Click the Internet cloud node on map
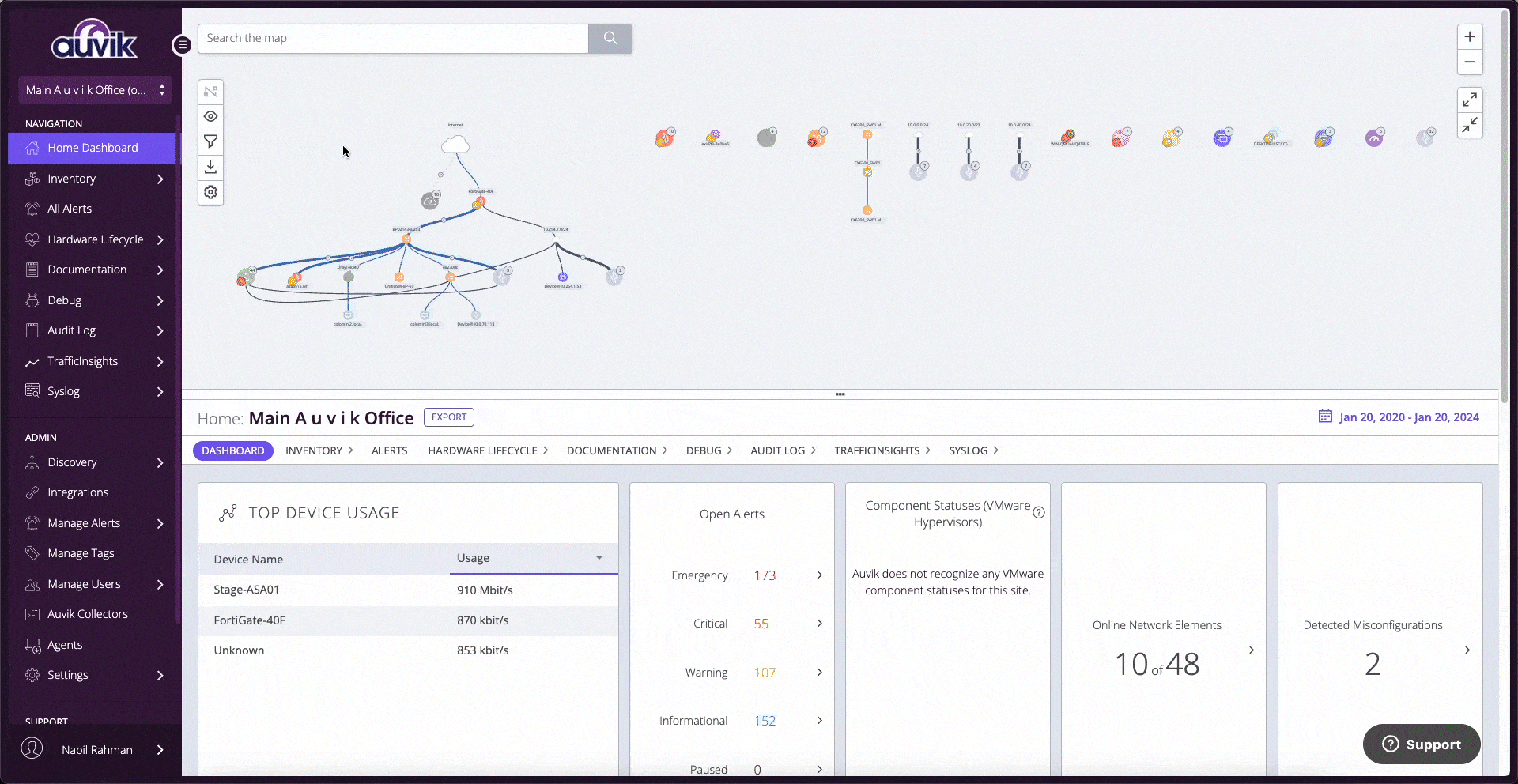1518x784 pixels. point(455,145)
